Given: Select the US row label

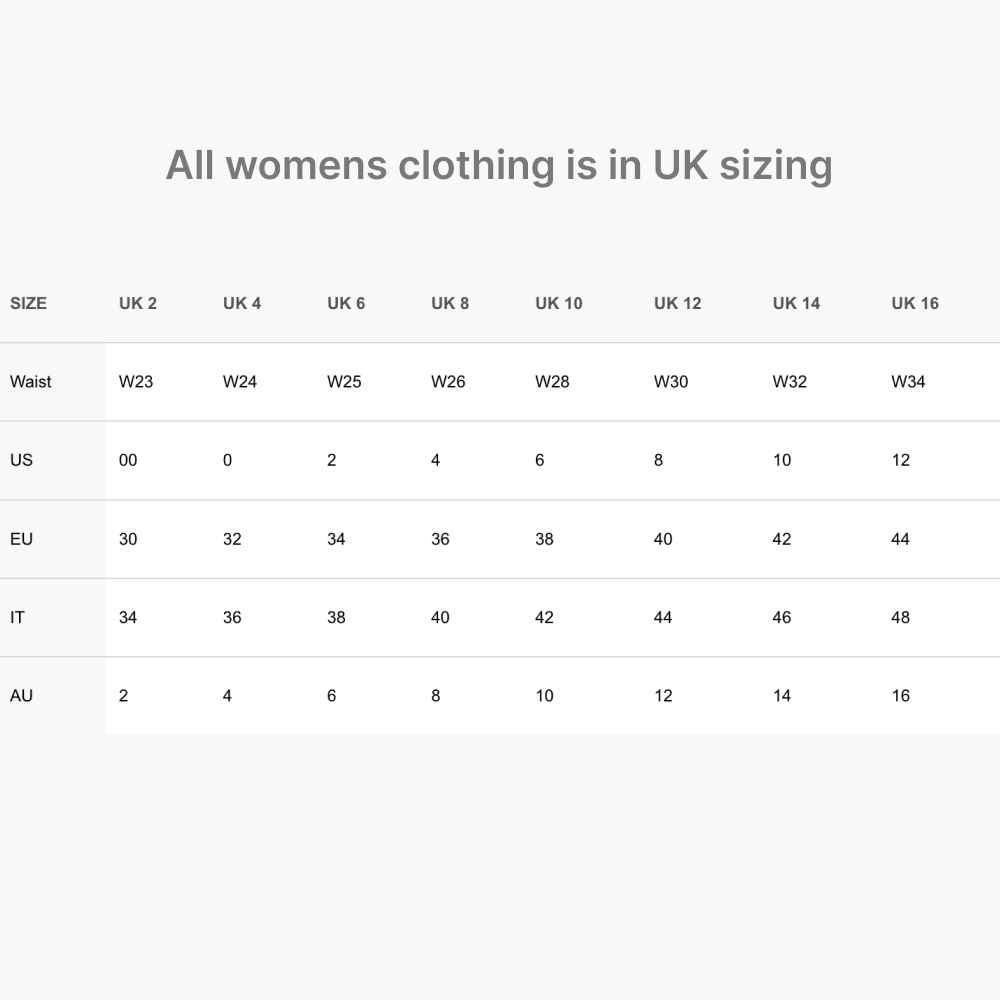Looking at the screenshot, I should click(21, 460).
